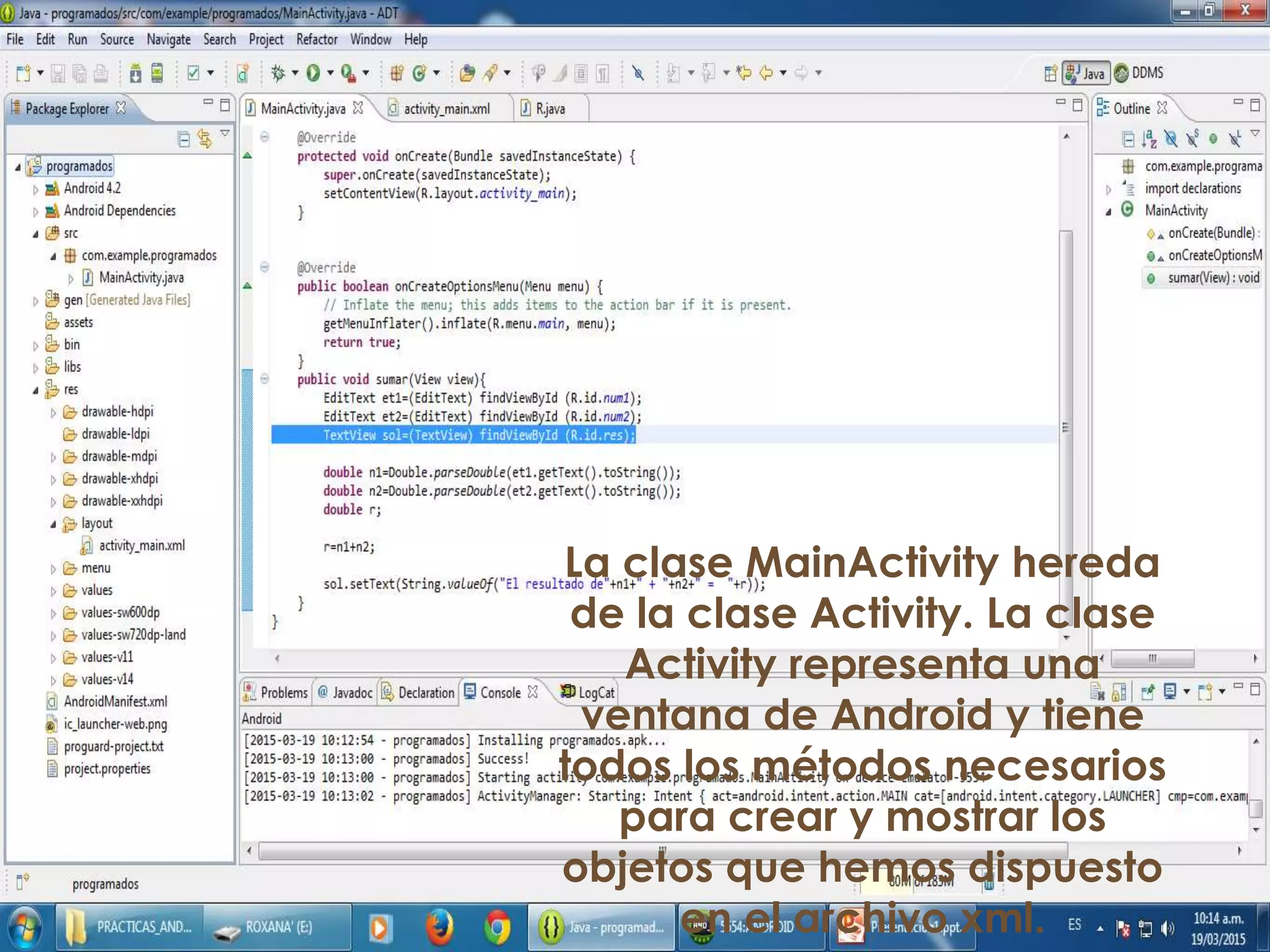
Task: Open the Outline view menu triangle
Action: [1255, 133]
